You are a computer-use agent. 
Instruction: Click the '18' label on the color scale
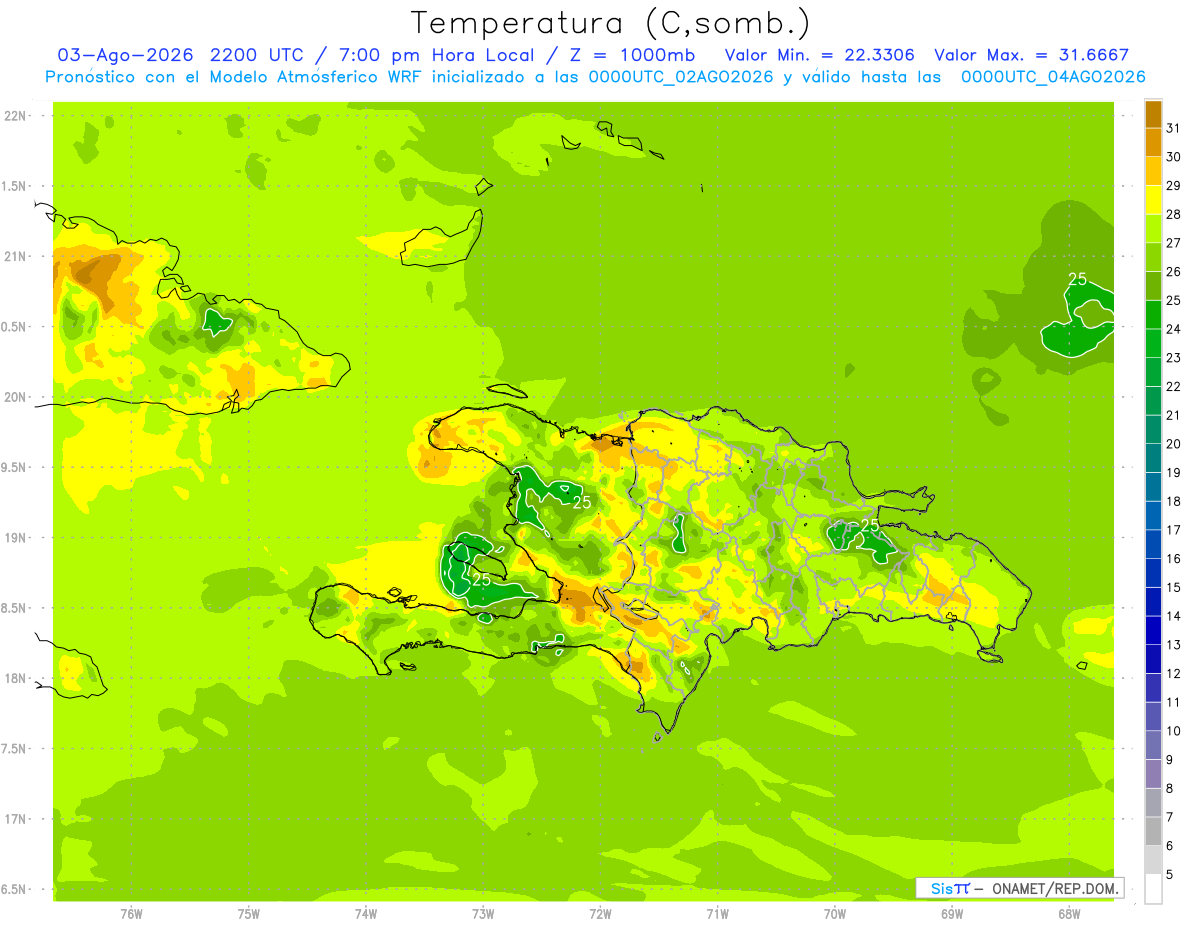tap(1174, 501)
